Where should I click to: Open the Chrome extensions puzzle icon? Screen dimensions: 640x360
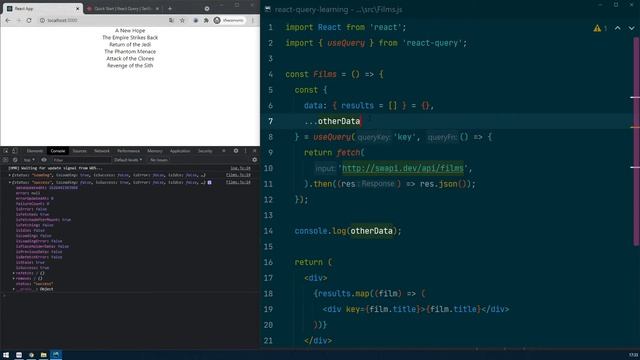(206, 20)
